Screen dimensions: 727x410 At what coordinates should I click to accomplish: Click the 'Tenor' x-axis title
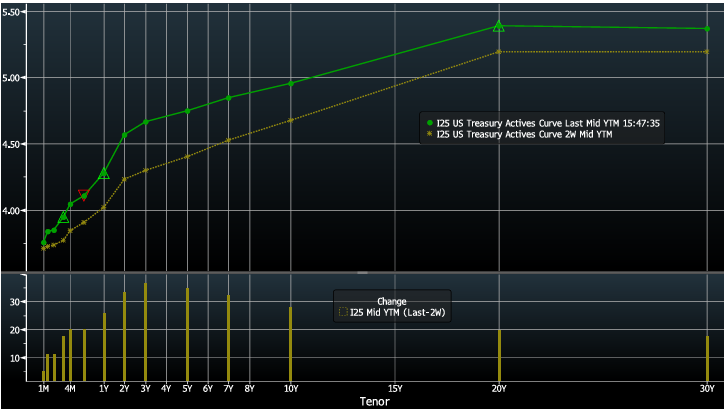pos(375,402)
